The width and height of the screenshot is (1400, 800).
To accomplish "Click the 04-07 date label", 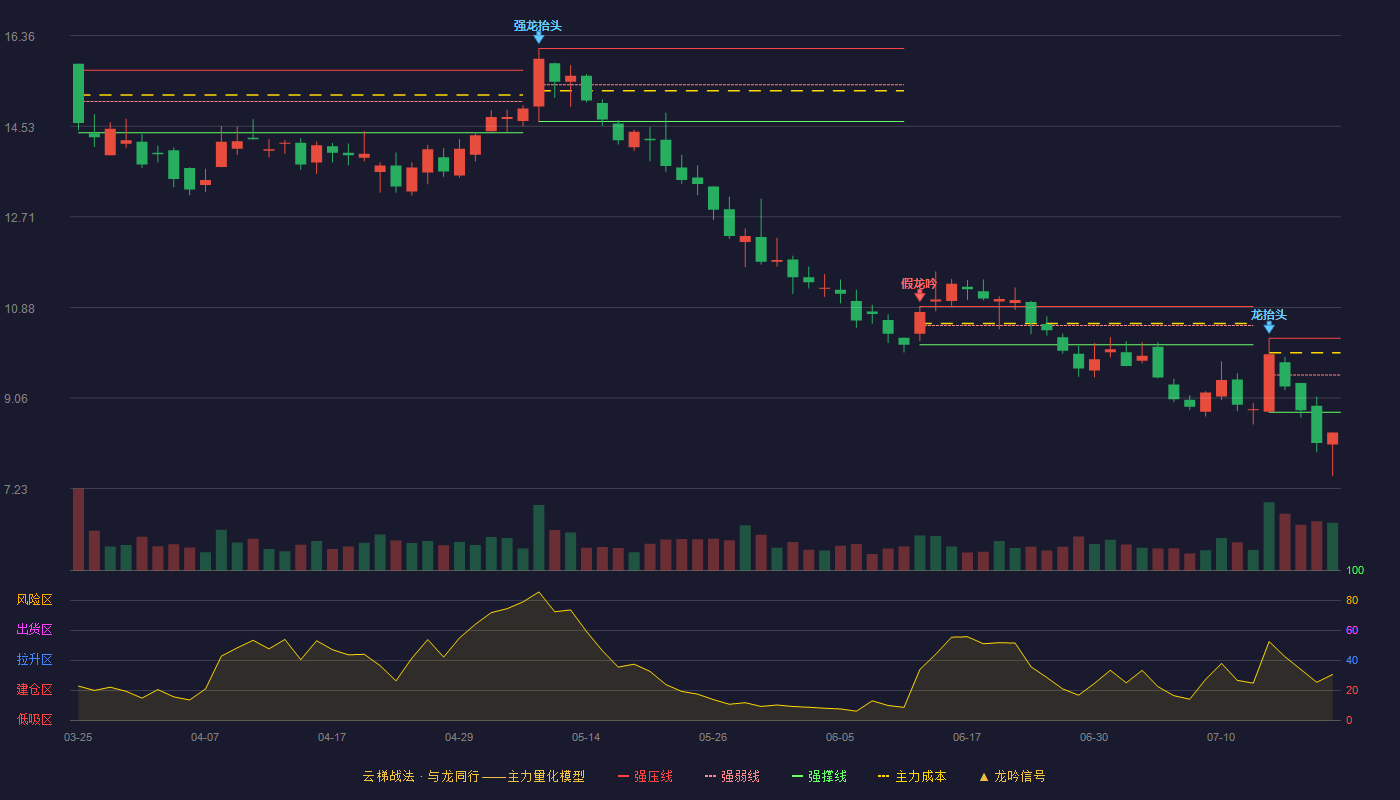I will [205, 737].
